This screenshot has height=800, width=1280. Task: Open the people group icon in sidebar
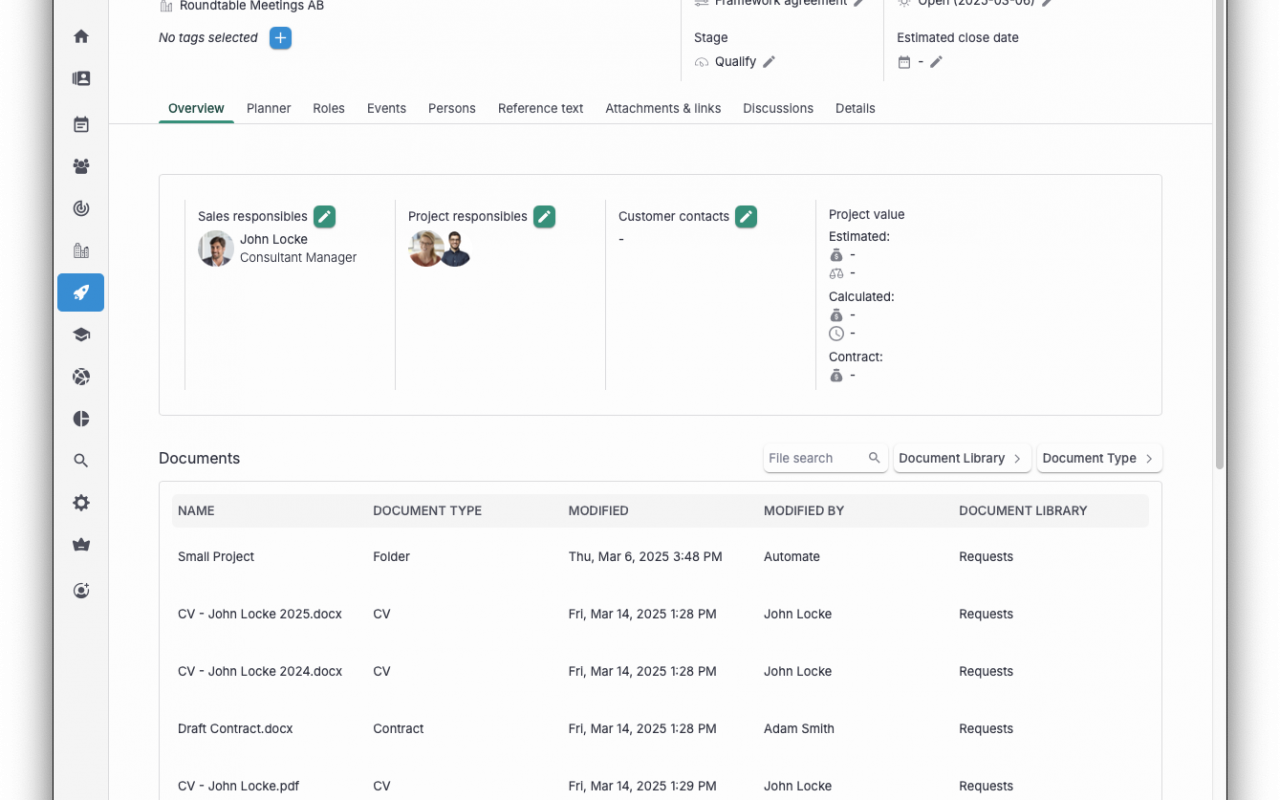(x=81, y=167)
